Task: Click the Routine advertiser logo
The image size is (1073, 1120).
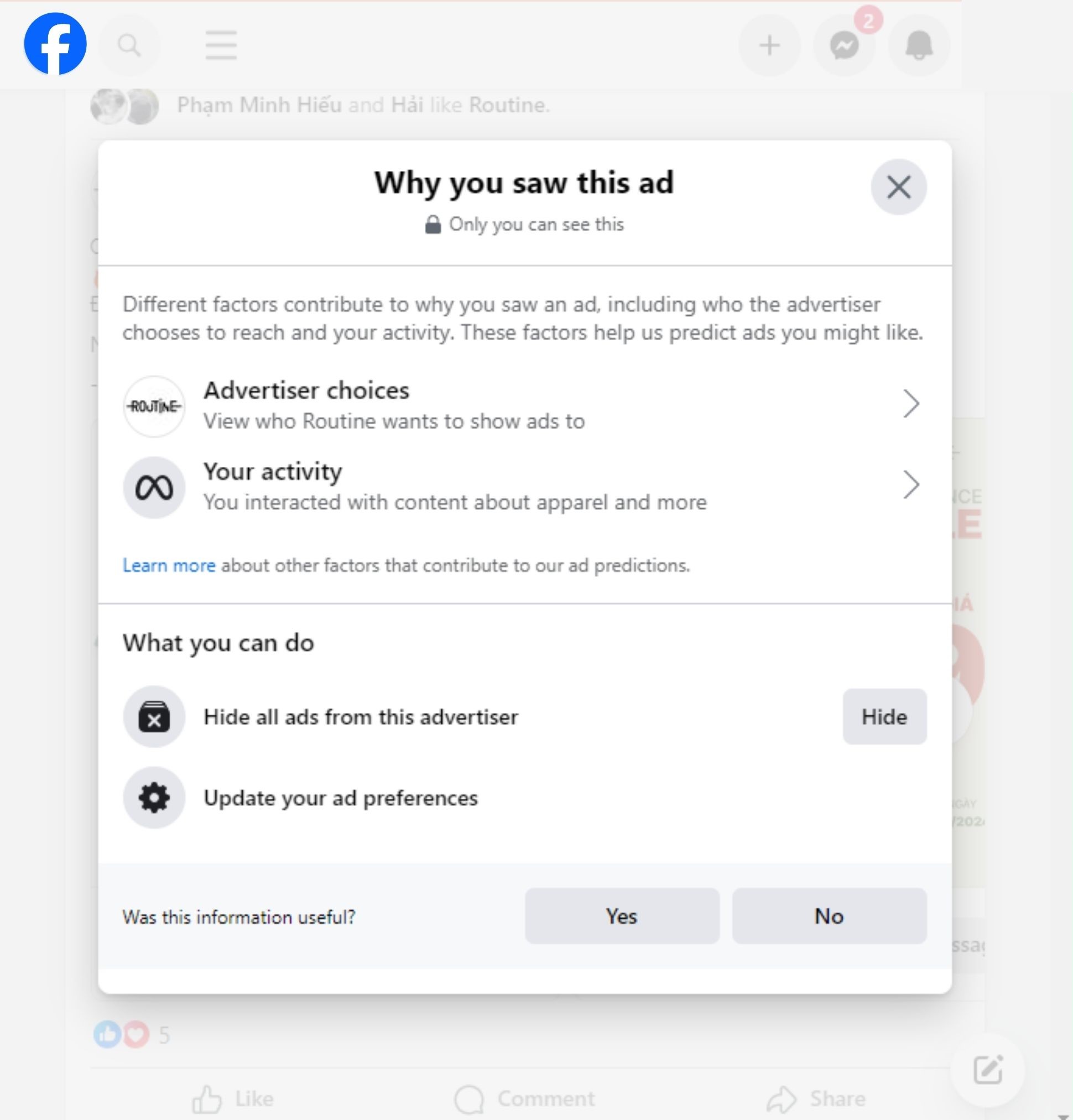Action: [x=154, y=407]
